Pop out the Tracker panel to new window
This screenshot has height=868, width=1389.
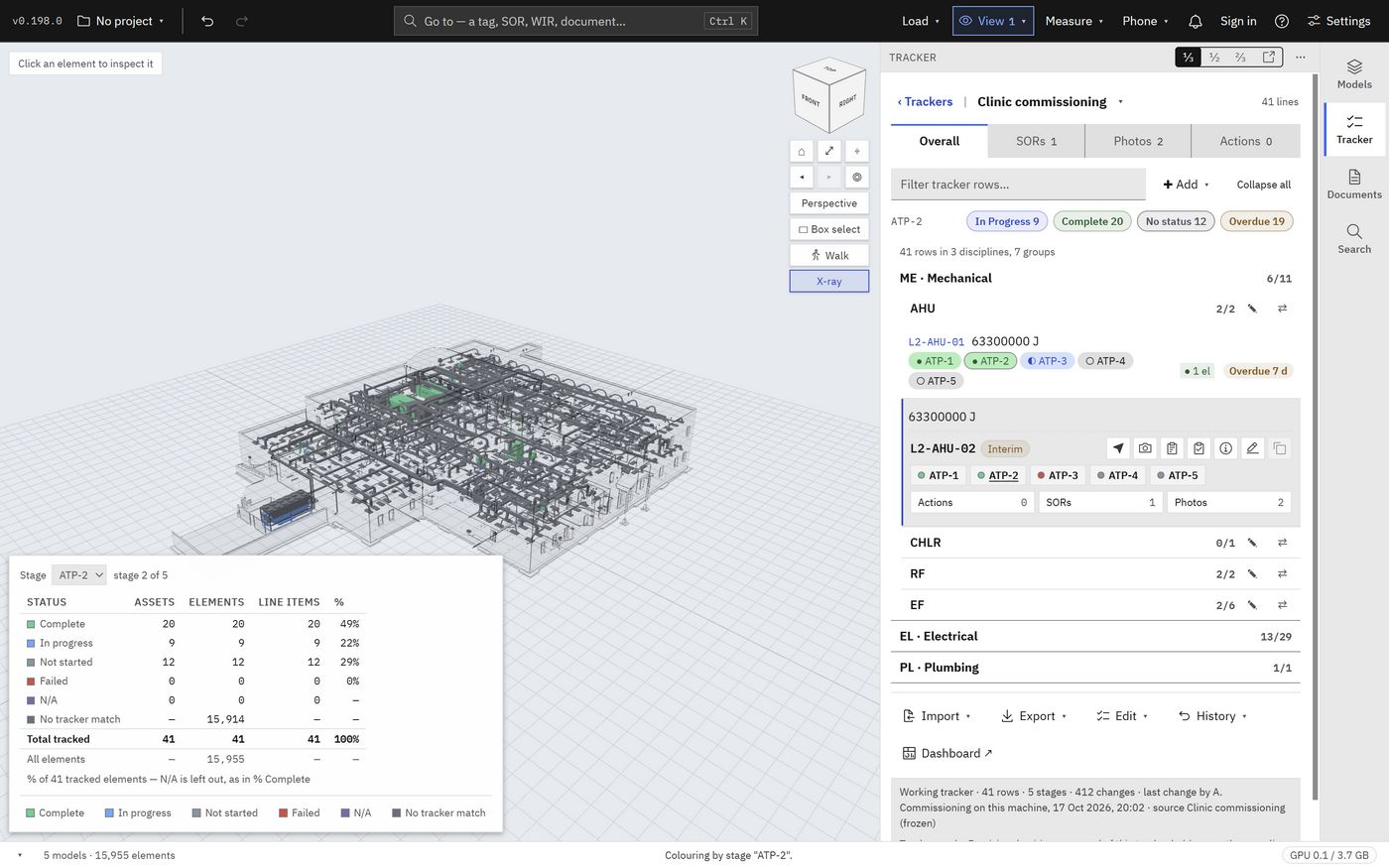(x=1269, y=58)
